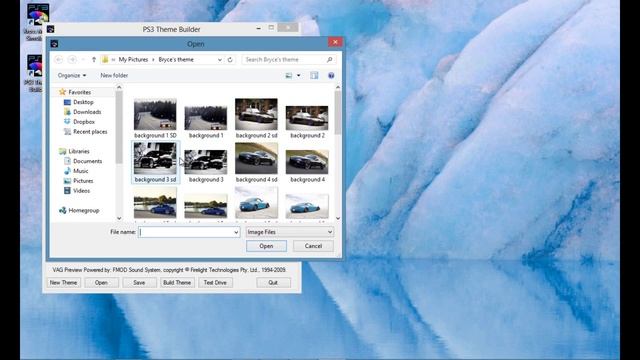Go up one folder level arrow

coord(93,60)
